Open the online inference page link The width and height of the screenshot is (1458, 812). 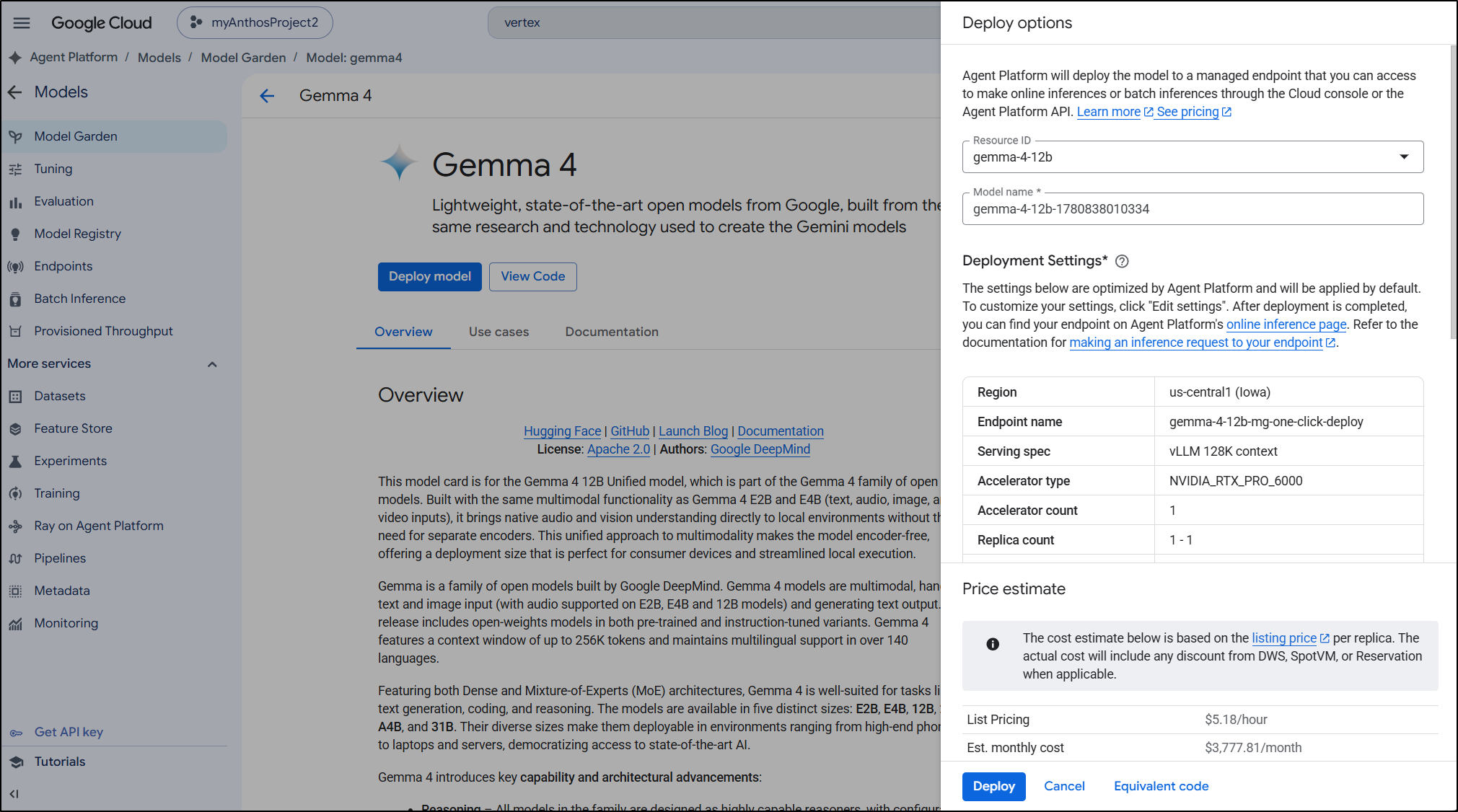1286,325
